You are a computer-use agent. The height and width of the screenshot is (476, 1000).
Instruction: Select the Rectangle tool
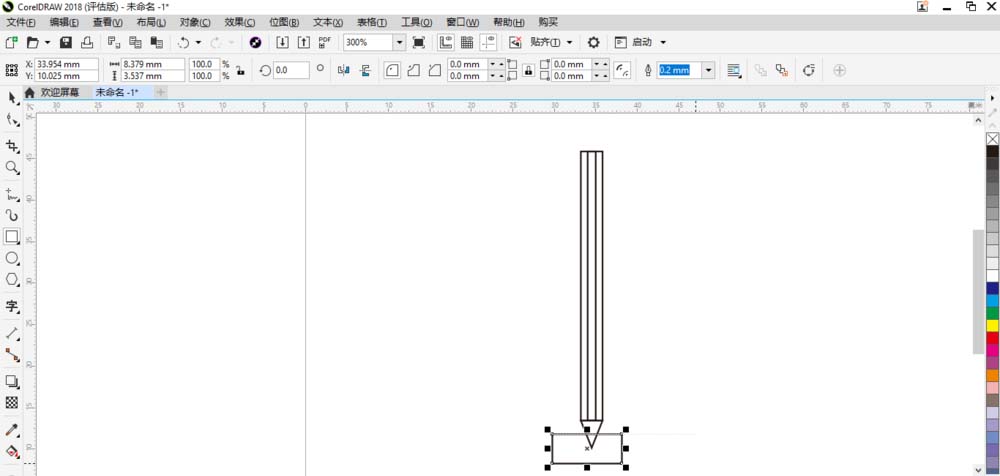(x=12, y=237)
